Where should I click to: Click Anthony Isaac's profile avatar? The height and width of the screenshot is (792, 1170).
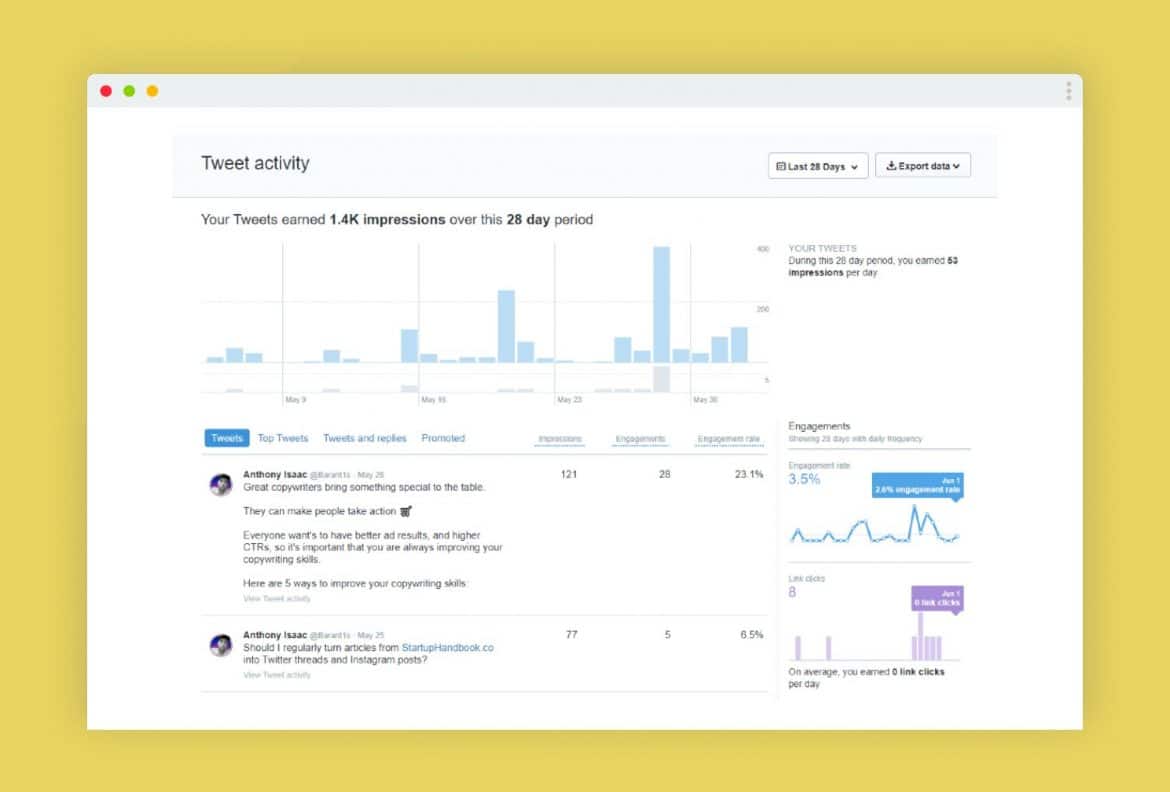click(222, 483)
